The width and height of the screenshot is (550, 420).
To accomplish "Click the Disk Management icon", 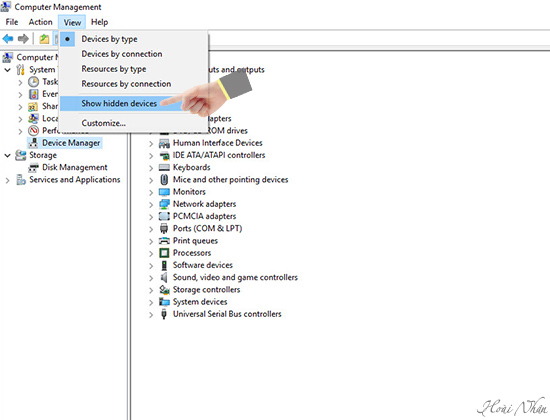I will 33,167.
